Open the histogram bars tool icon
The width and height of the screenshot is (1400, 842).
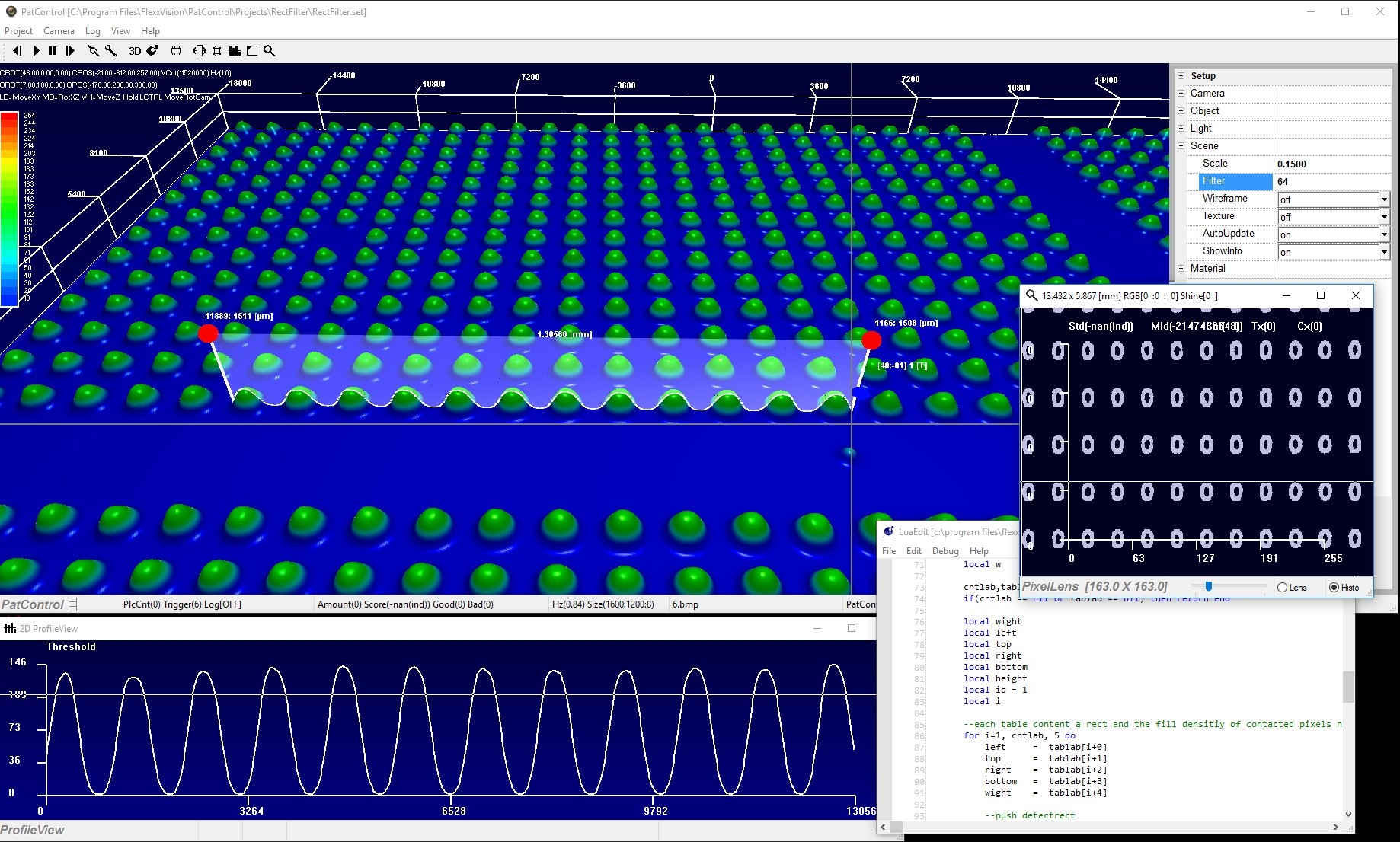pos(235,51)
